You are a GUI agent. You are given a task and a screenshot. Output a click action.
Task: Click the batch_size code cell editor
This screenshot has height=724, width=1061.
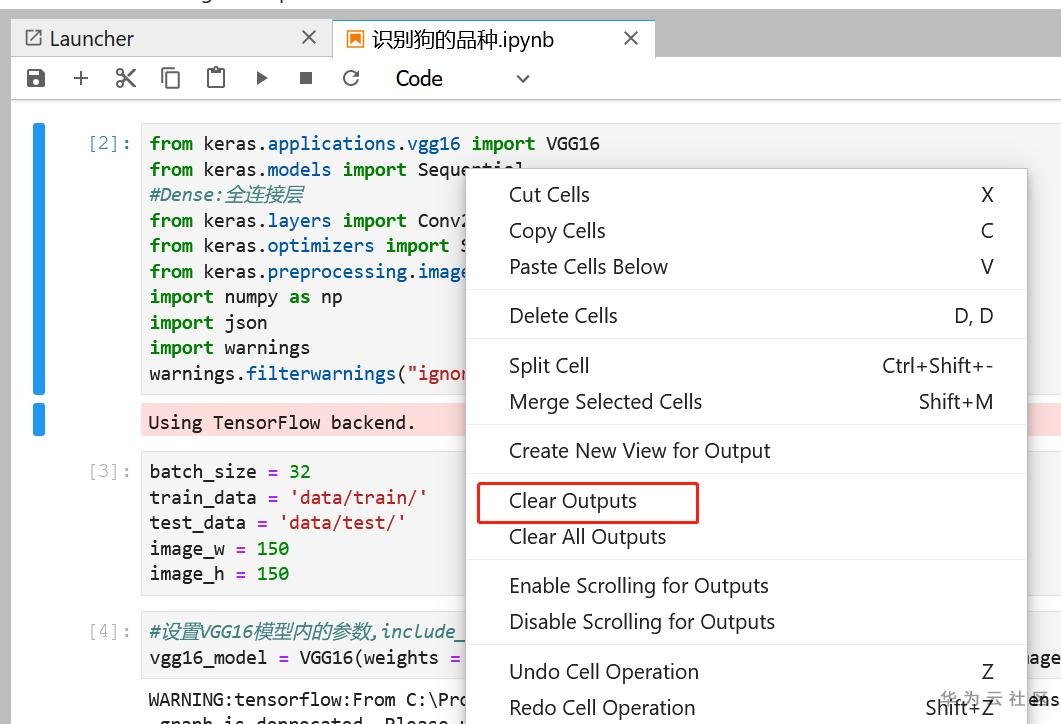coord(300,522)
